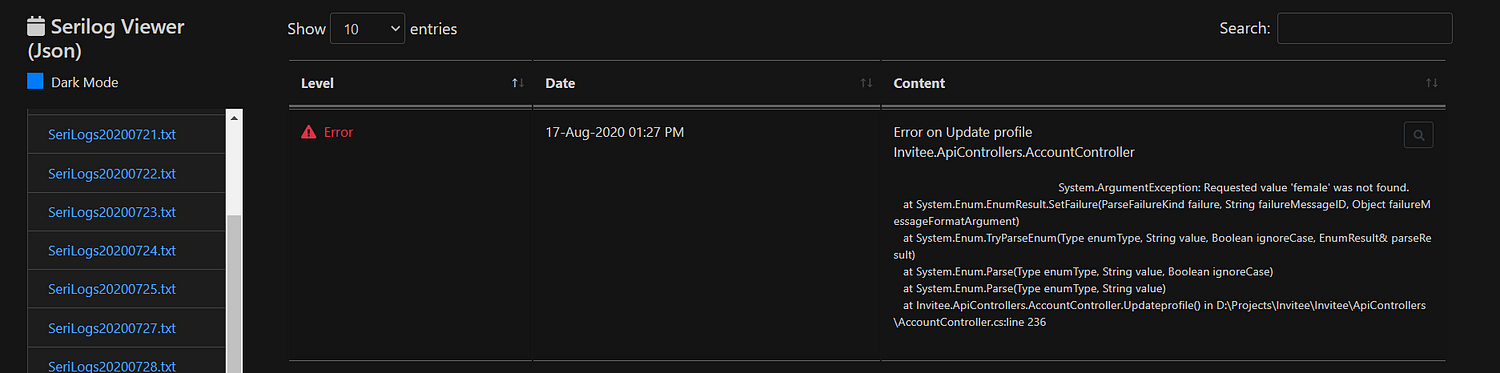Click the calendar icon beside Serilog Viewer
The height and width of the screenshot is (373, 1500).
click(36, 27)
